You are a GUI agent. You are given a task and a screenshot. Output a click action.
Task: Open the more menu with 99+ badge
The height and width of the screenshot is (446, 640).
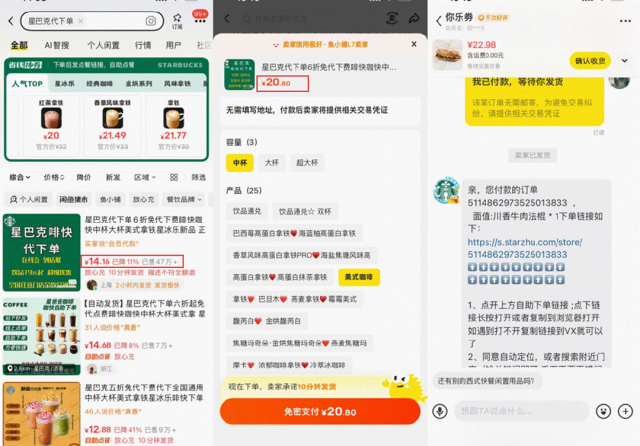tap(200, 18)
